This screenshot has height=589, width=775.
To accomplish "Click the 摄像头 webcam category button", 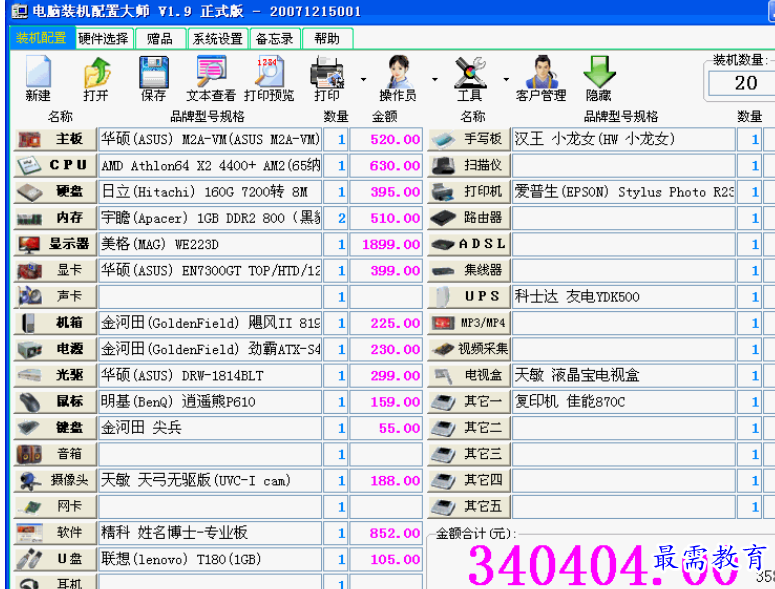I will [x=55, y=480].
